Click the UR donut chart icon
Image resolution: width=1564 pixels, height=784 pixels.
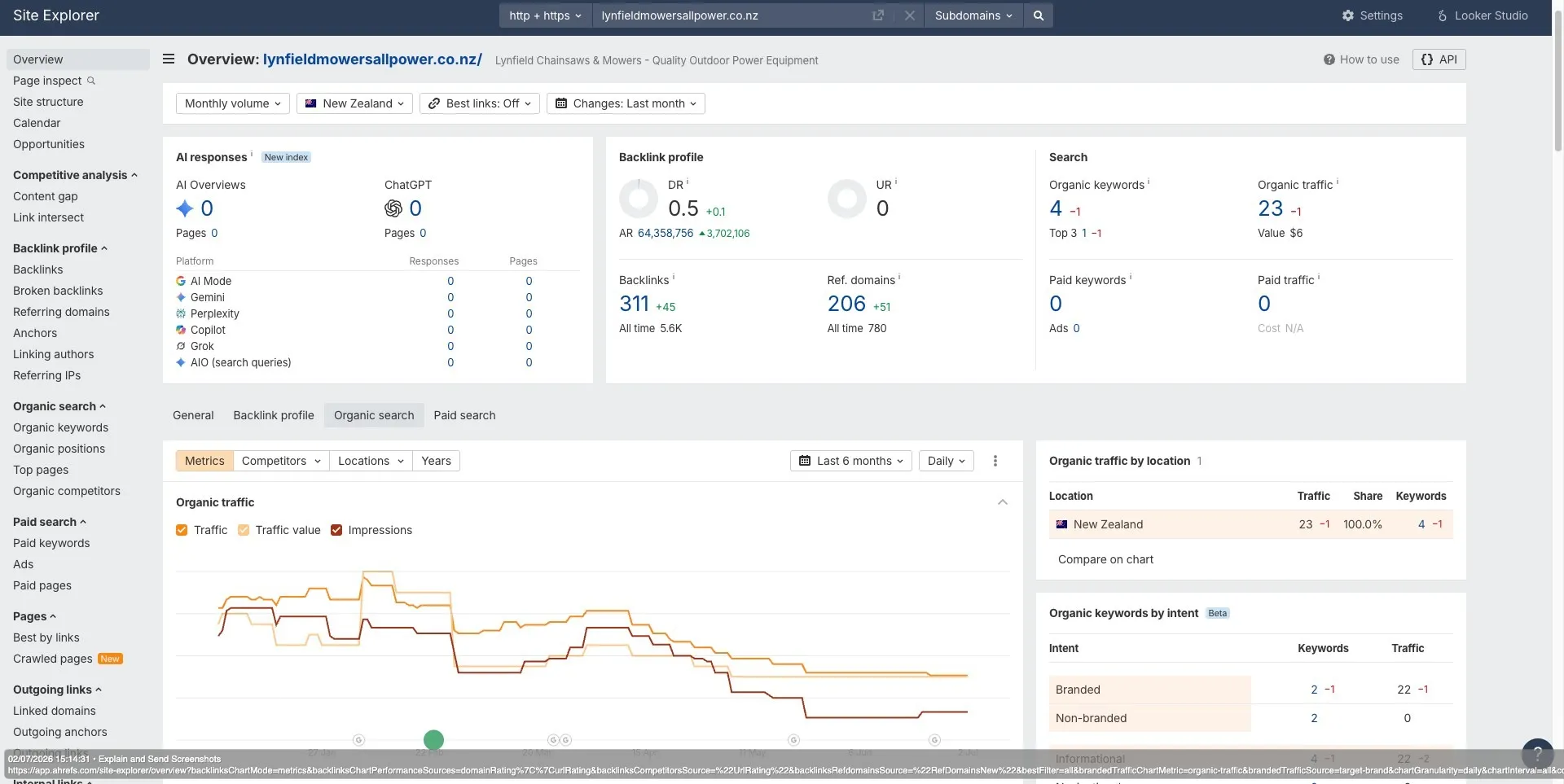click(x=847, y=199)
